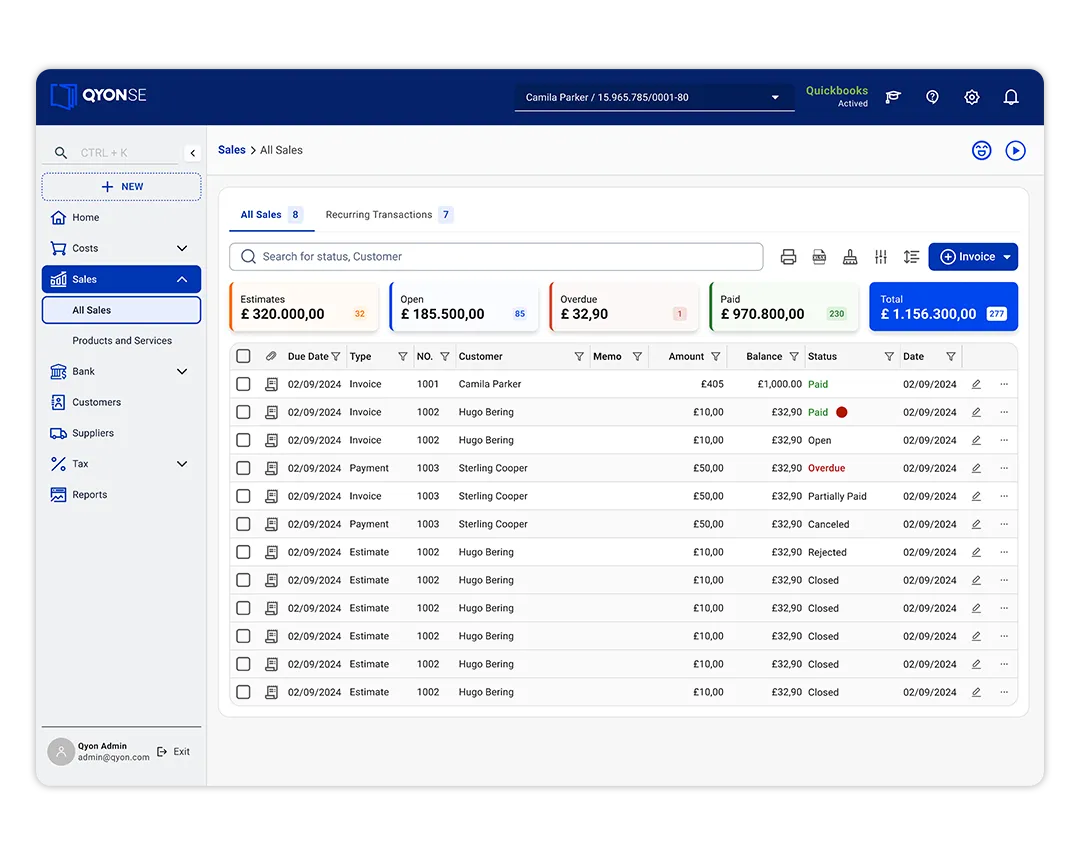
Task: Click the smiley face feedback icon
Action: pyautogui.click(x=981, y=150)
